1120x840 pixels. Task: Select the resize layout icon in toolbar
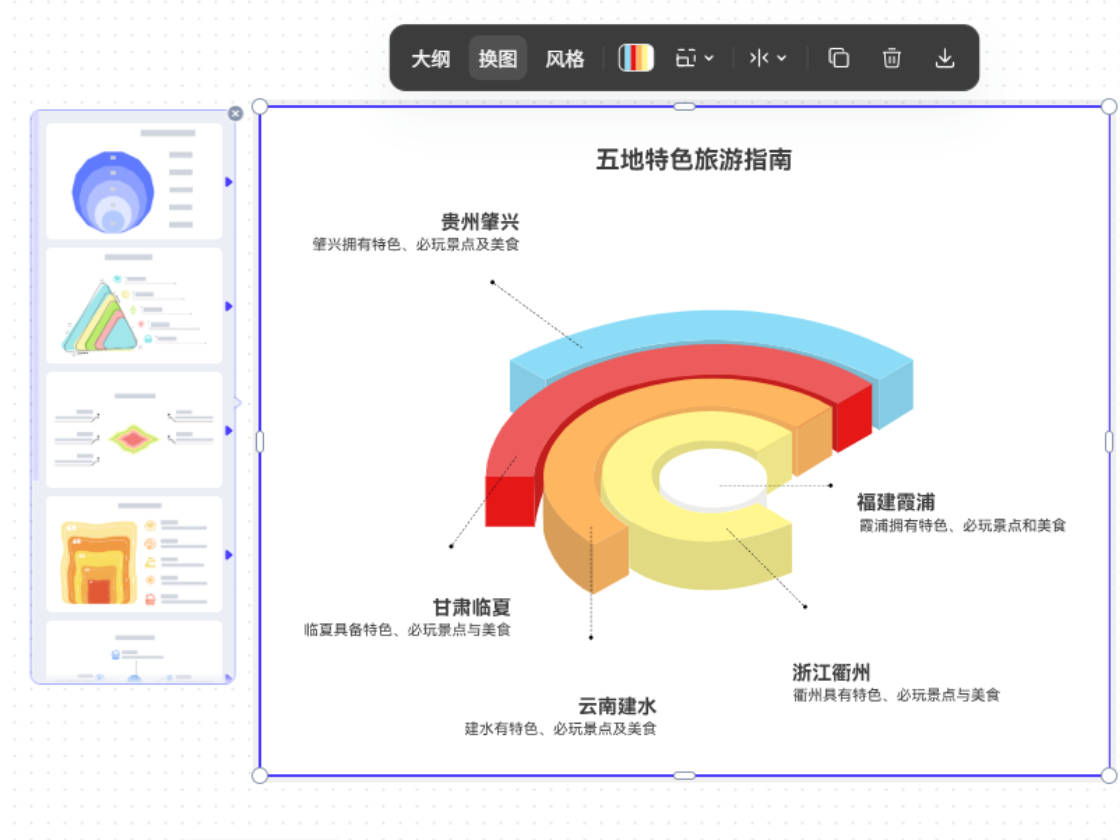pos(686,57)
